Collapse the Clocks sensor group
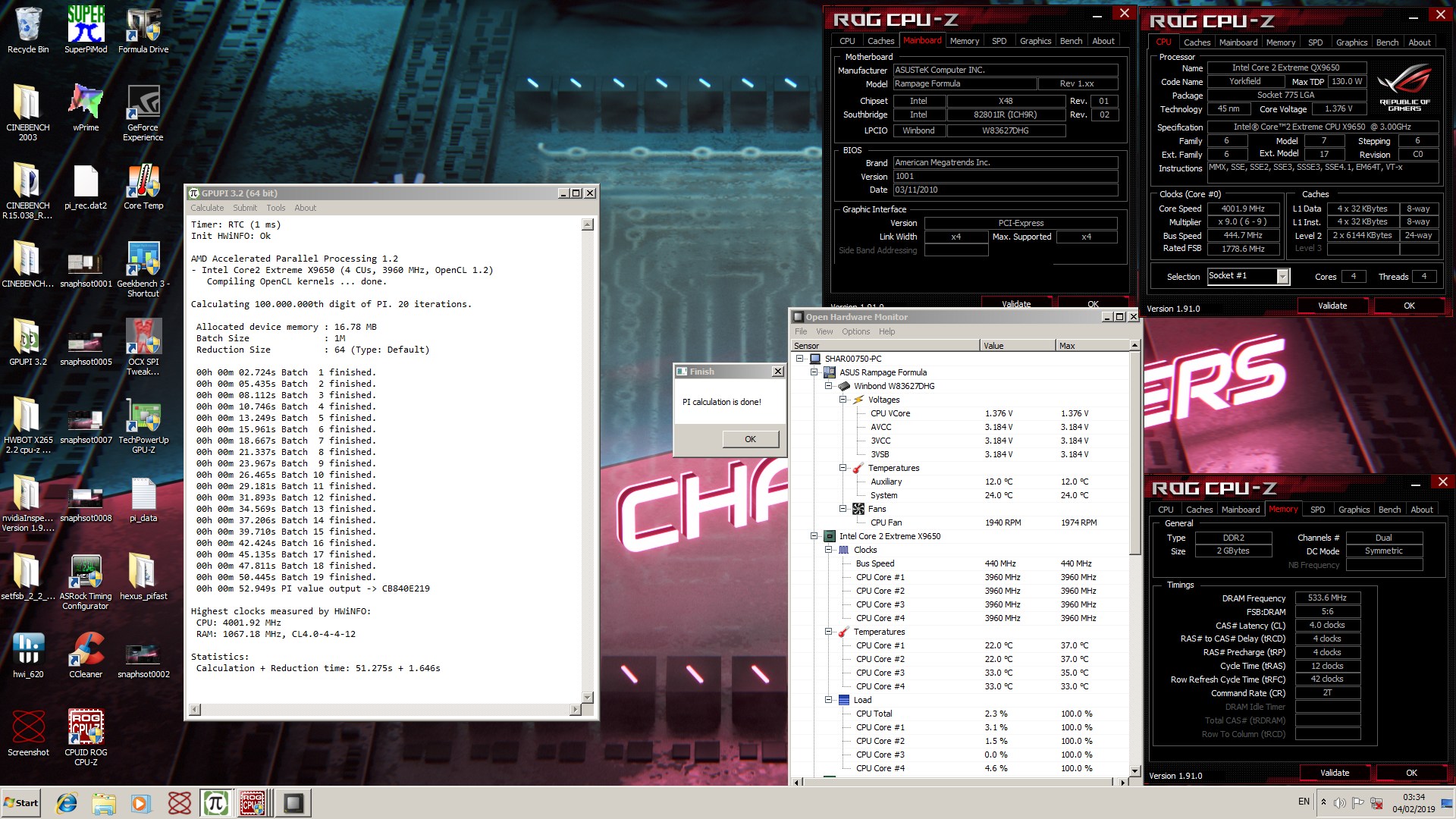The image size is (1456, 819). (828, 550)
